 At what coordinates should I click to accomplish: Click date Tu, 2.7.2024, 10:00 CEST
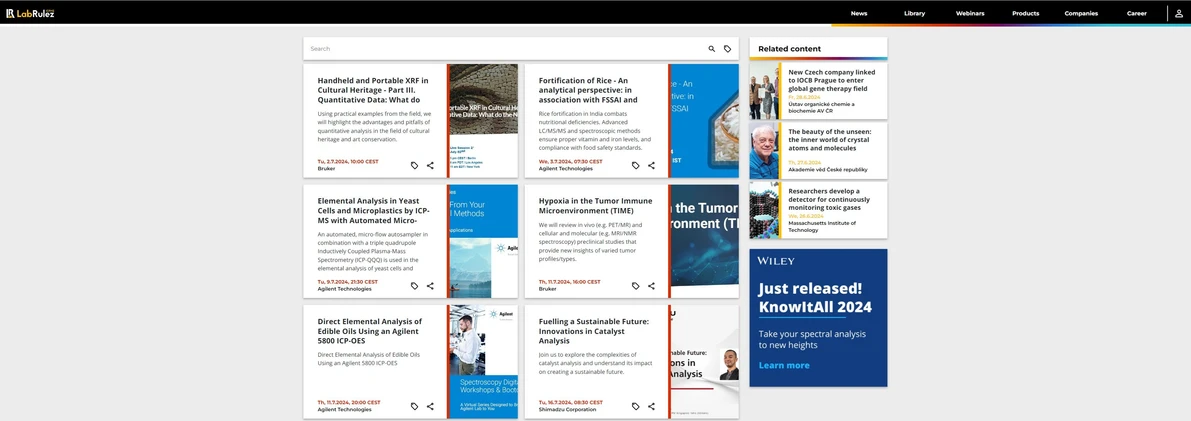click(x=348, y=162)
